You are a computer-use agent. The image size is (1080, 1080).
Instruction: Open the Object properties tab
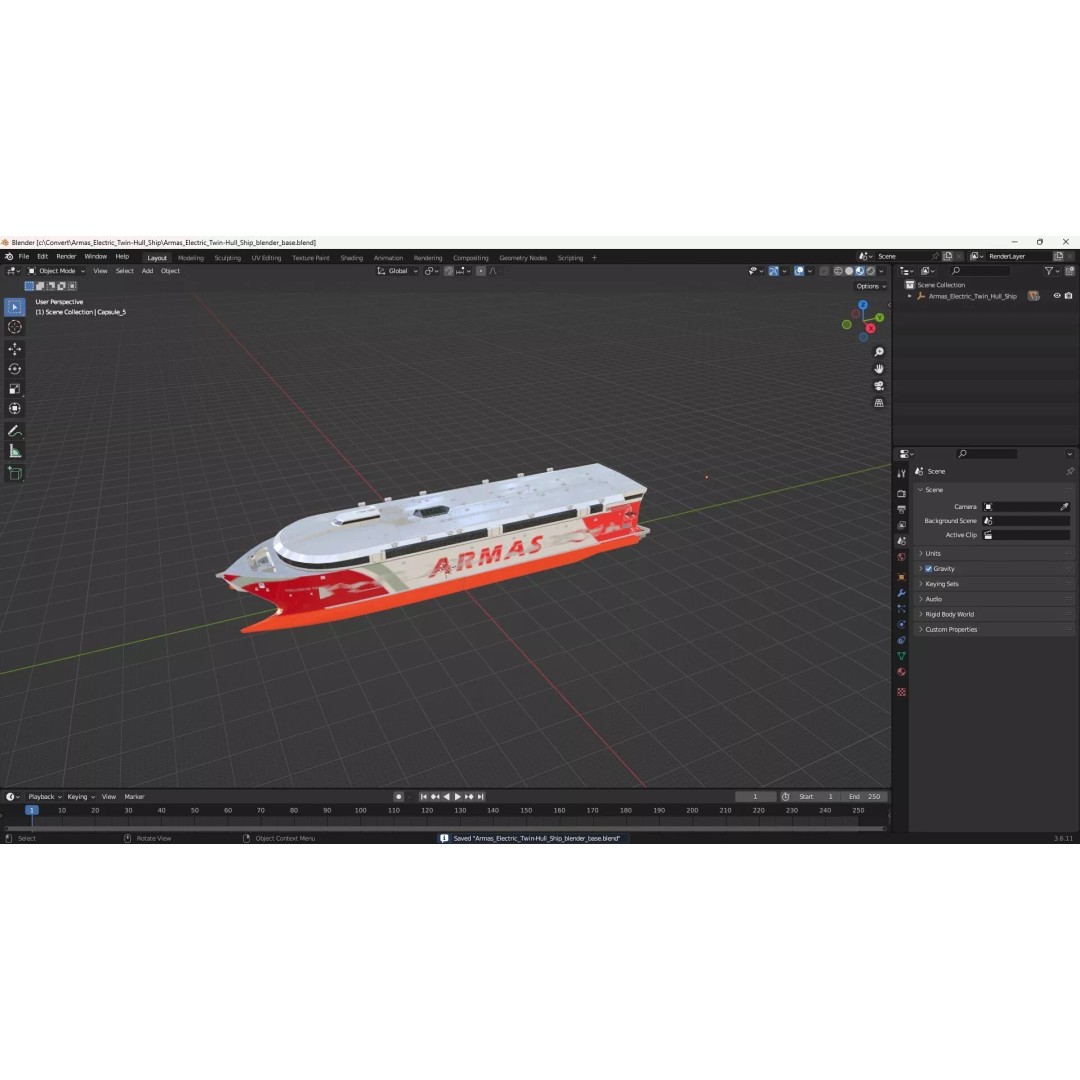901,577
